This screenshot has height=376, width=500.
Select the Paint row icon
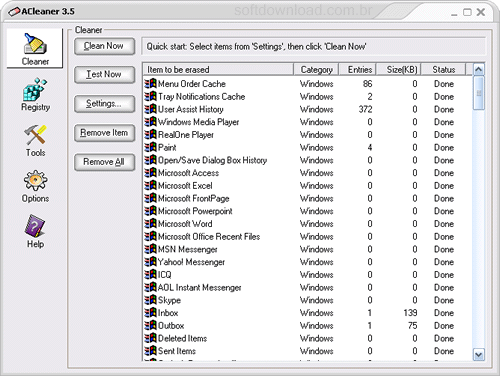click(x=150, y=147)
